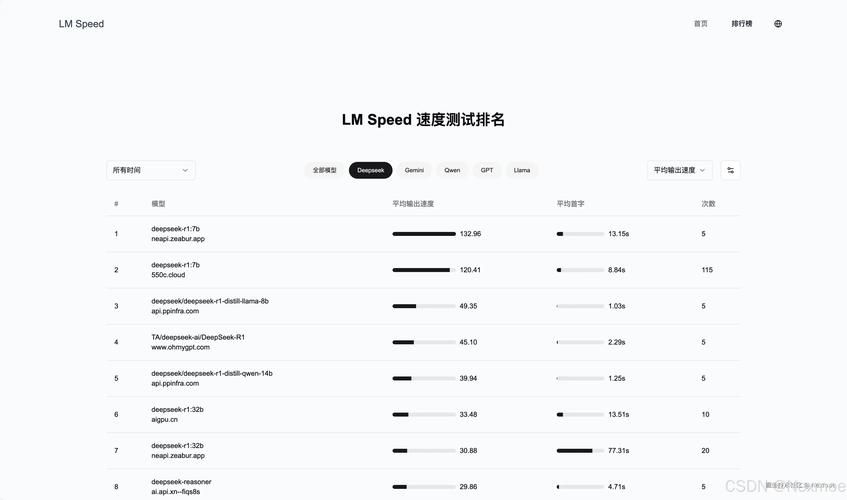Screen dimensions: 847x500
Task: Click the globe language icon
Action: coord(778,24)
